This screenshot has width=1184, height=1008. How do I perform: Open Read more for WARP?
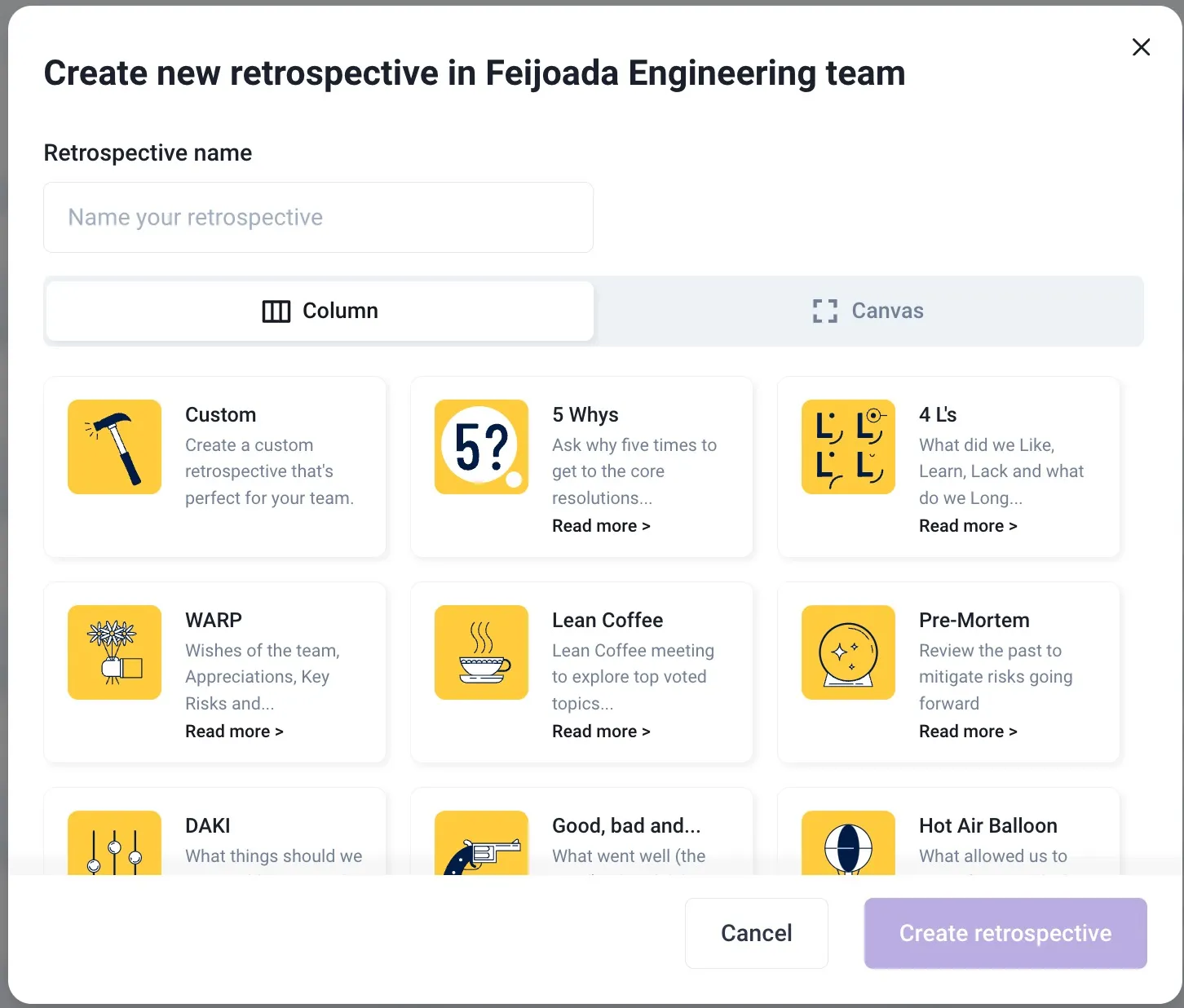click(x=234, y=732)
